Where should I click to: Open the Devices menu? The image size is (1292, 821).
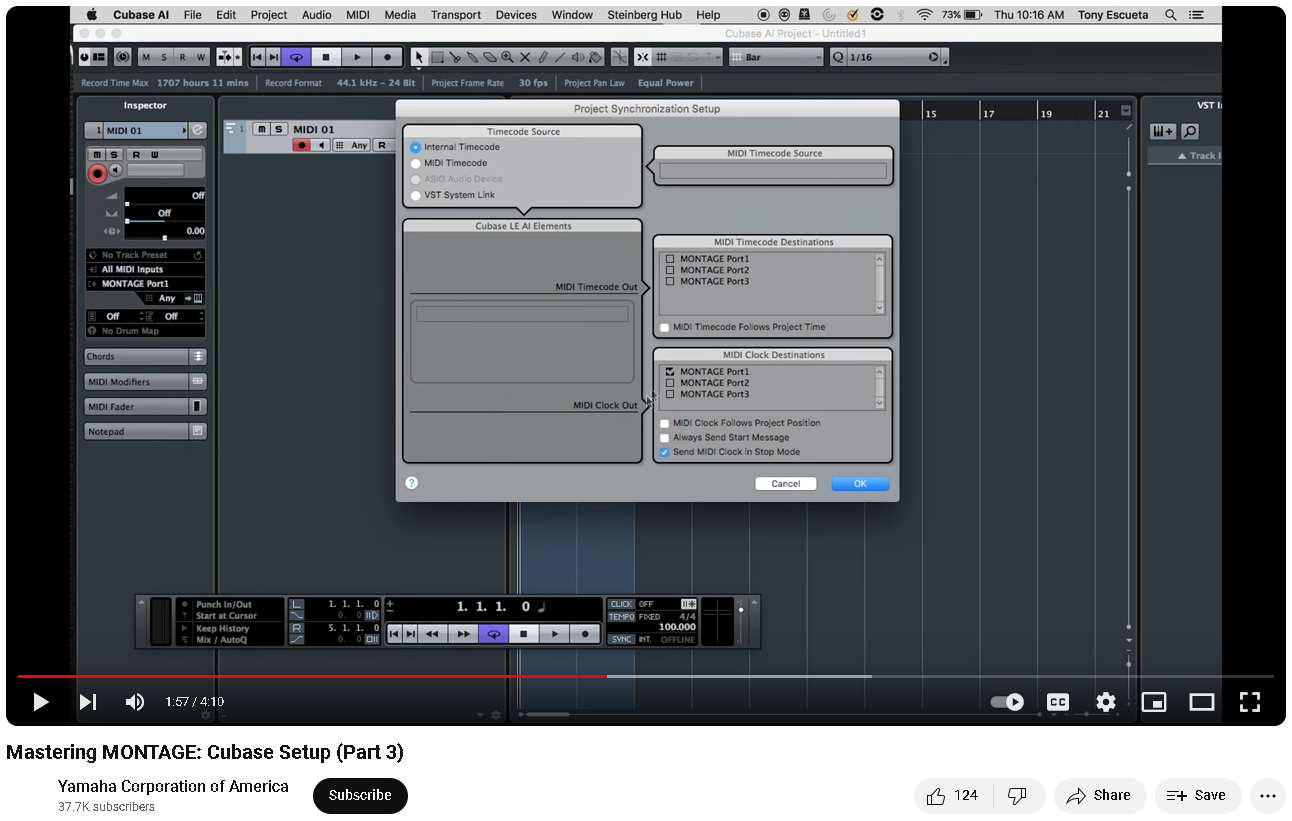point(516,15)
